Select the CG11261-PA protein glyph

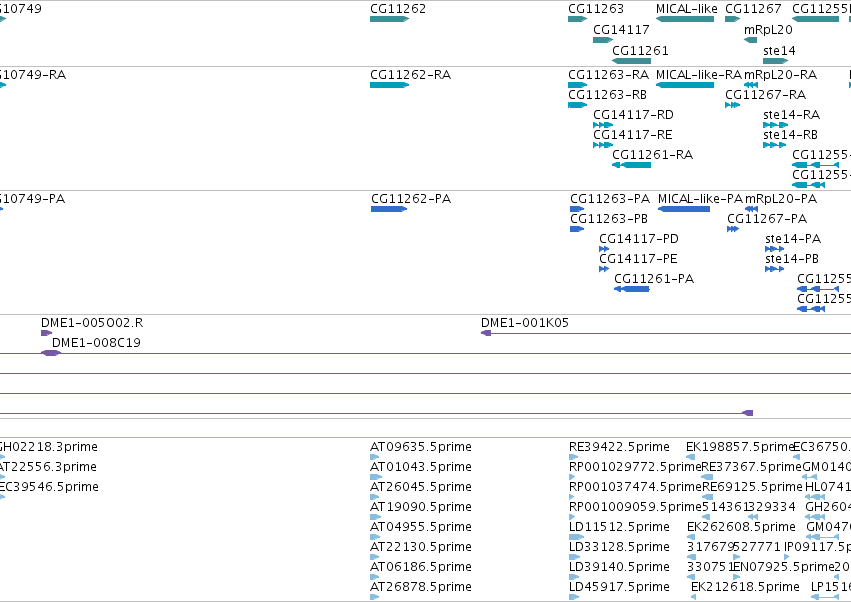[632, 289]
